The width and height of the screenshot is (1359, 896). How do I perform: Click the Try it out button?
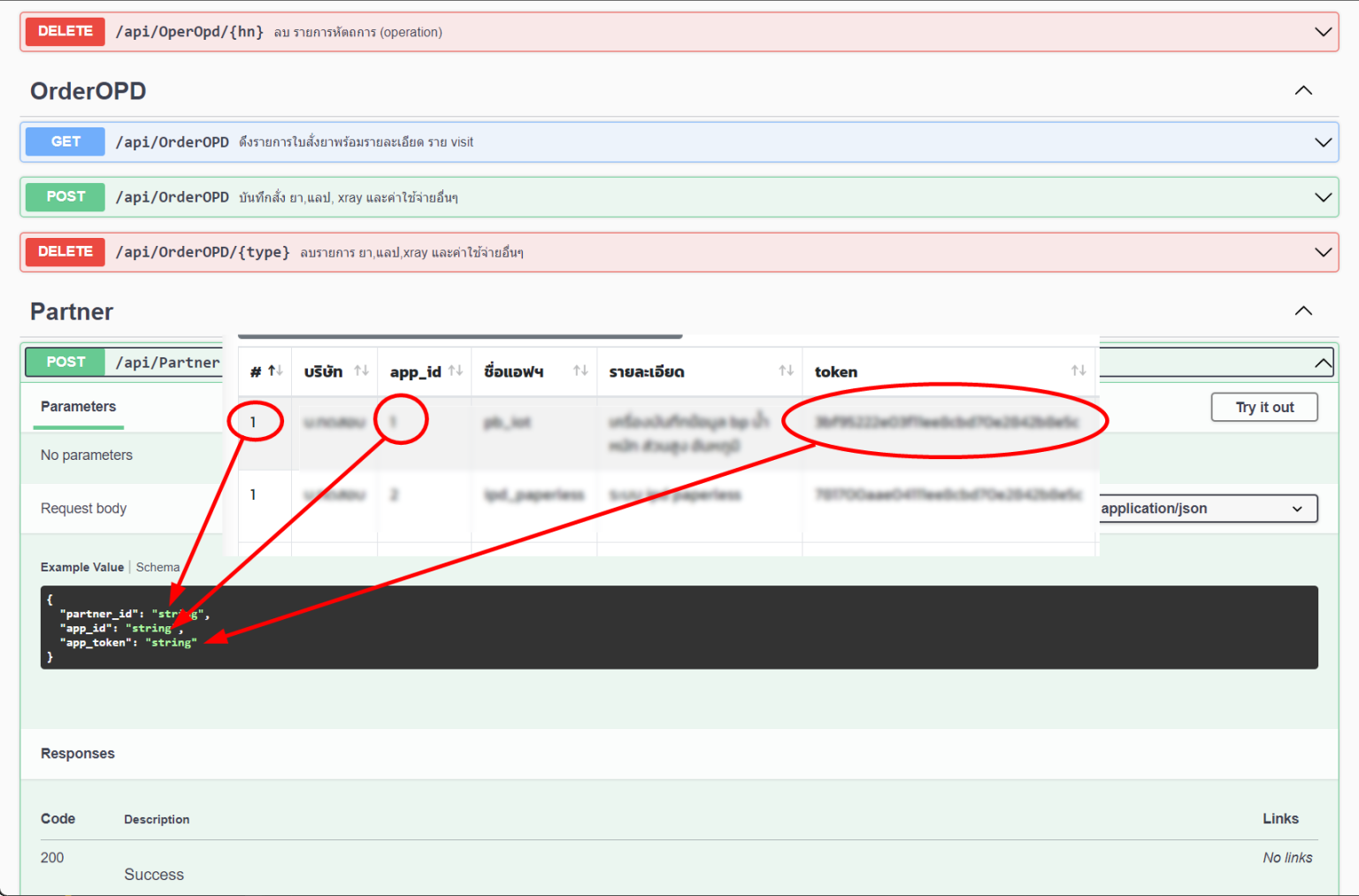[x=1264, y=407]
